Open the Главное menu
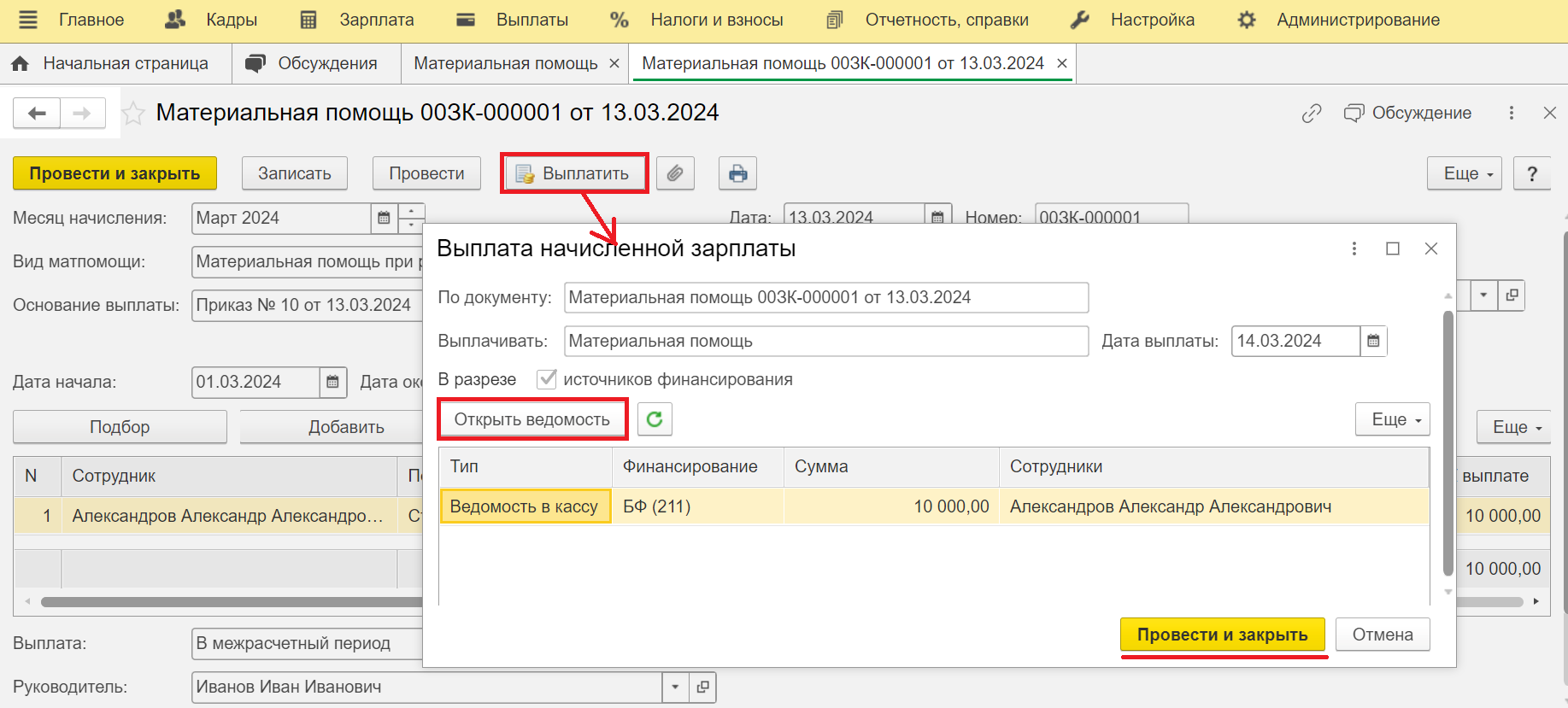The width and height of the screenshot is (1568, 708). [x=91, y=20]
